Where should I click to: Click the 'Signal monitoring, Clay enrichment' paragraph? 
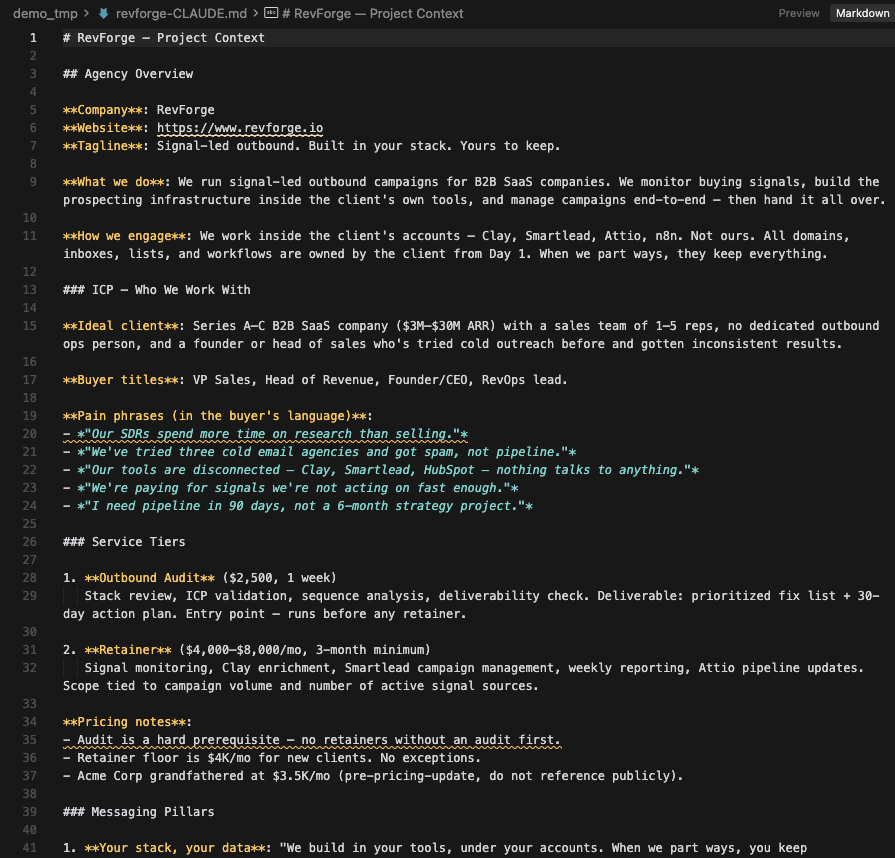(x=463, y=676)
